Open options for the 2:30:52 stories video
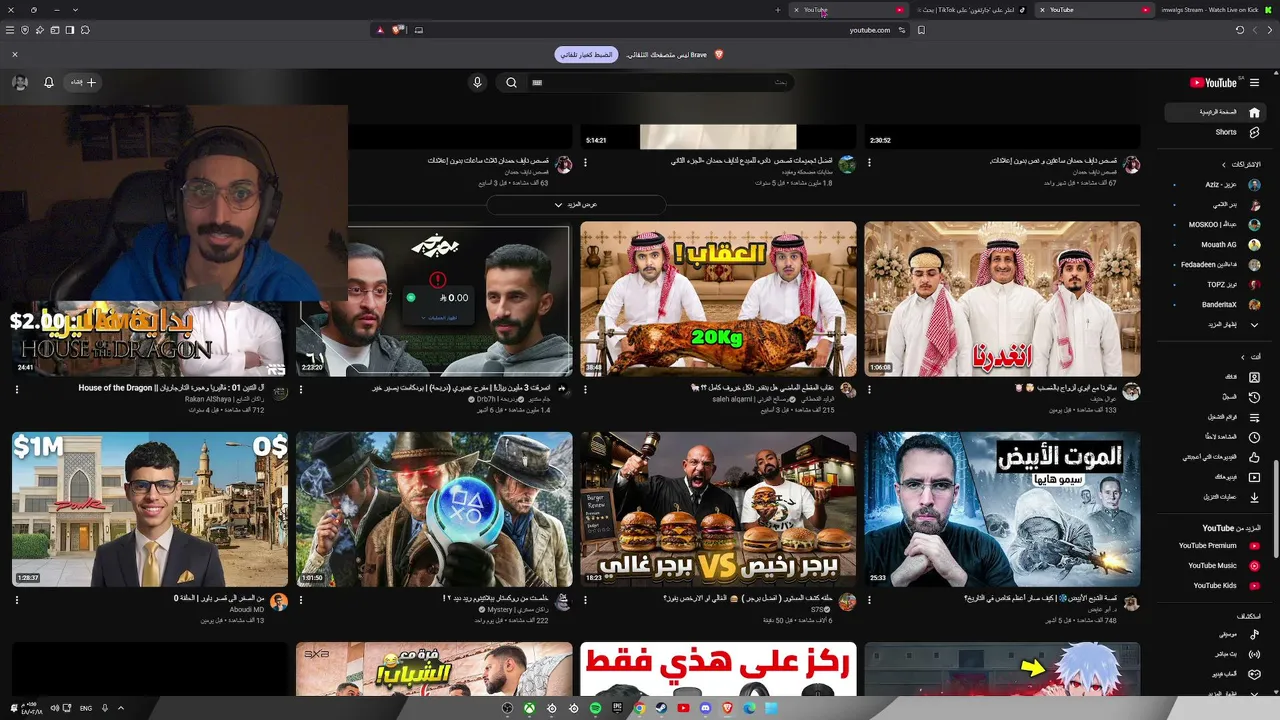This screenshot has width=1280, height=720. 869,163
